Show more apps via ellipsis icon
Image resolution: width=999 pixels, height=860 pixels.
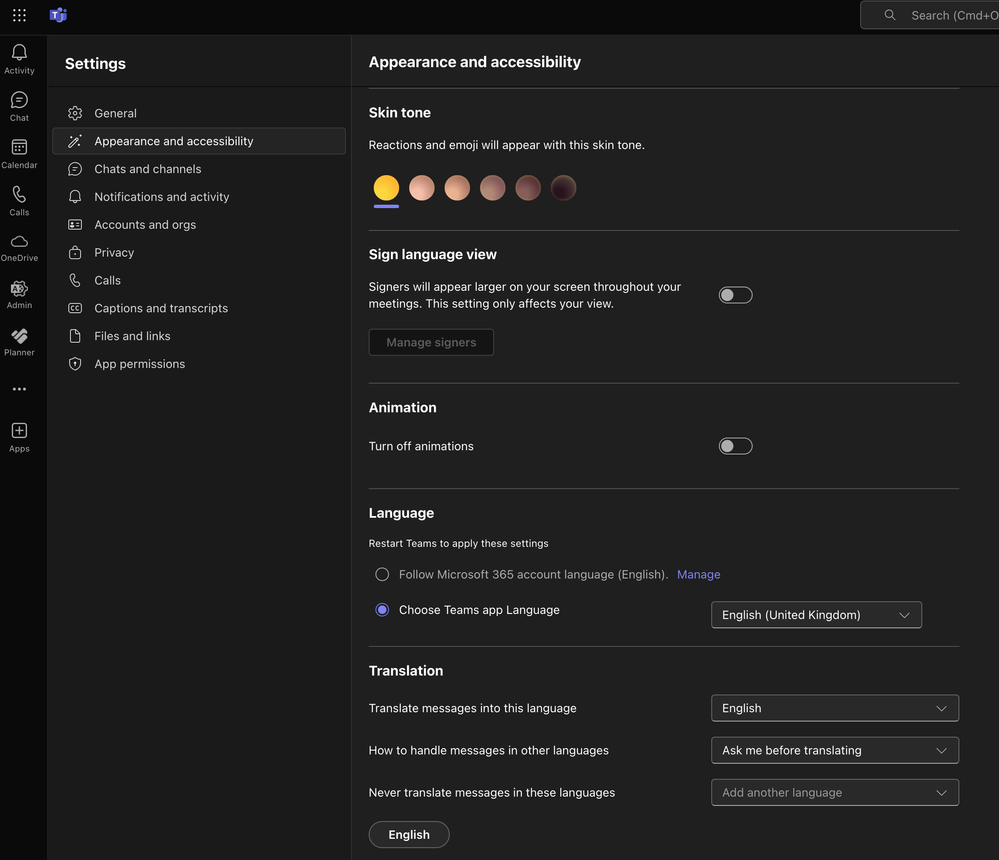point(19,389)
